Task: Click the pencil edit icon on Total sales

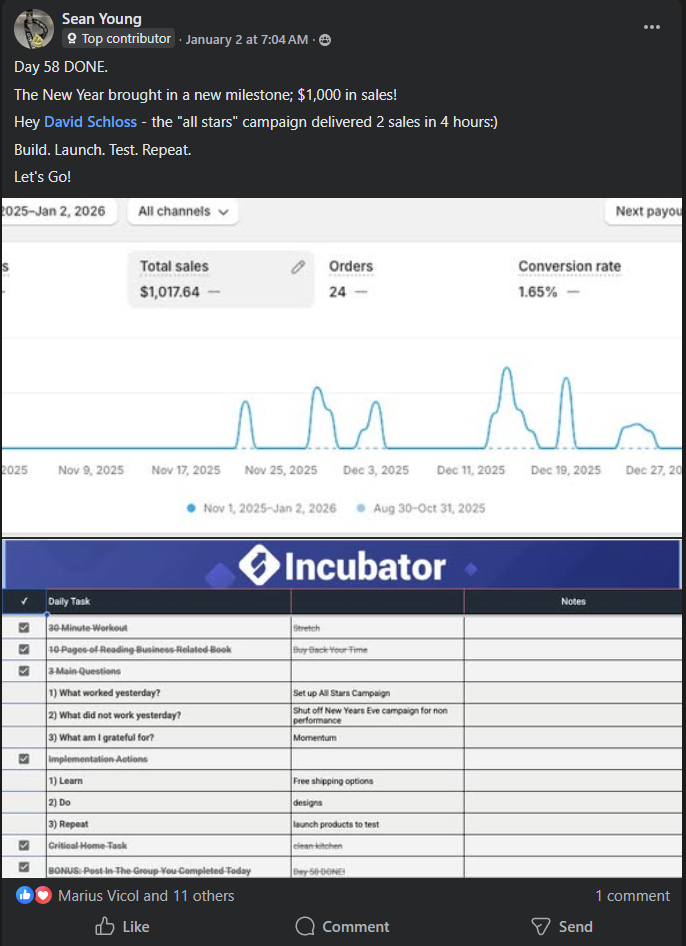Action: [297, 267]
